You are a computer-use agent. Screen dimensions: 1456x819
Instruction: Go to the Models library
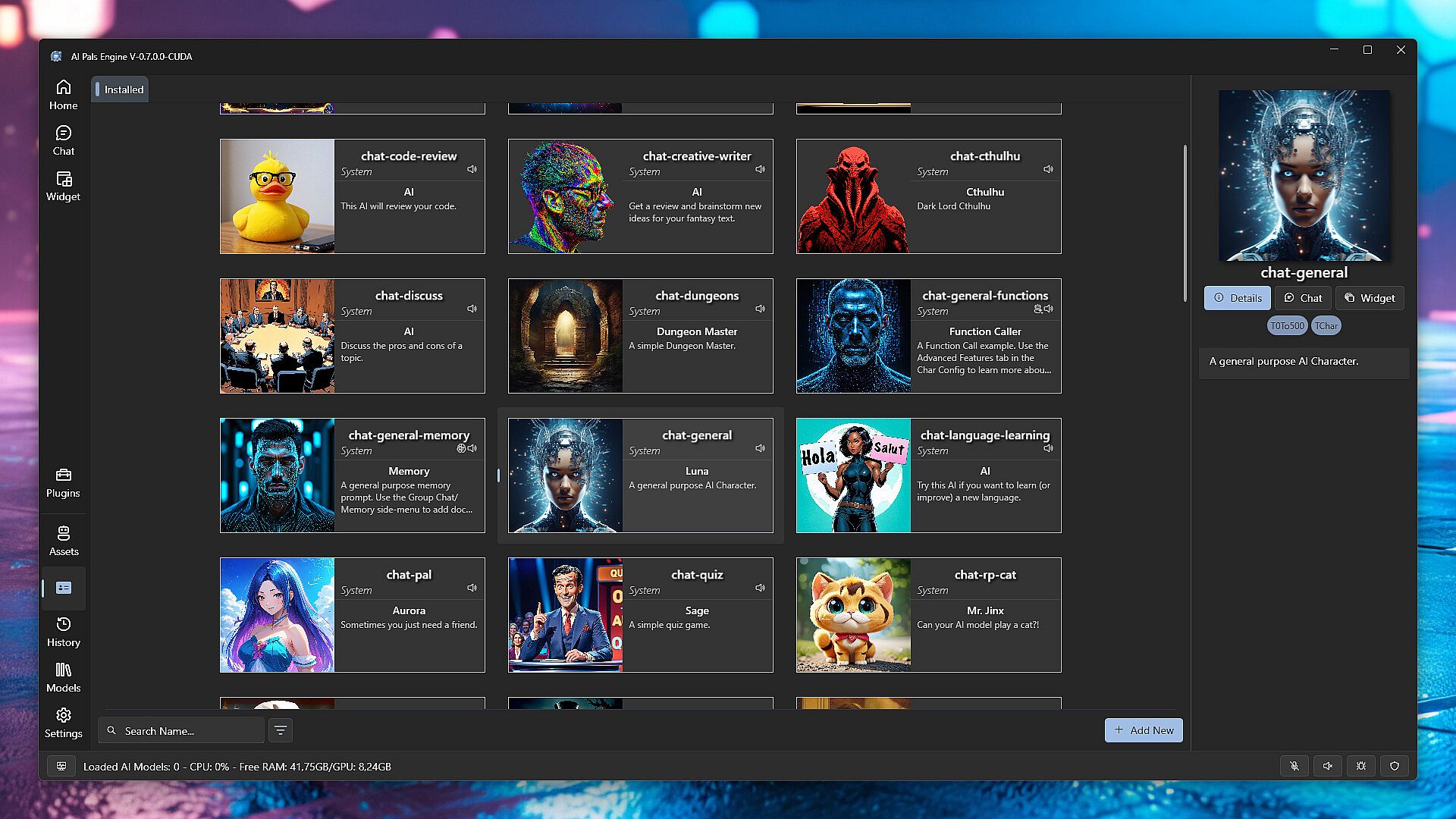click(x=63, y=677)
